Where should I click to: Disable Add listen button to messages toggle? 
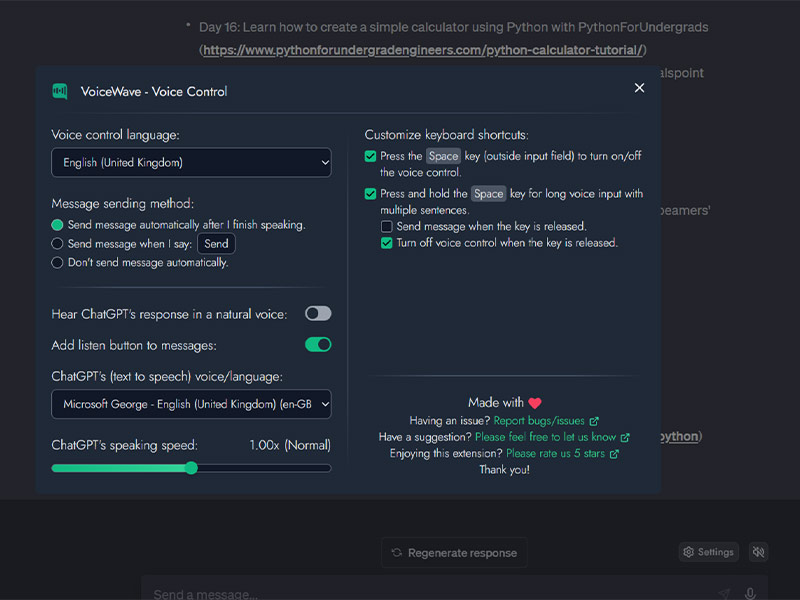[x=318, y=345]
